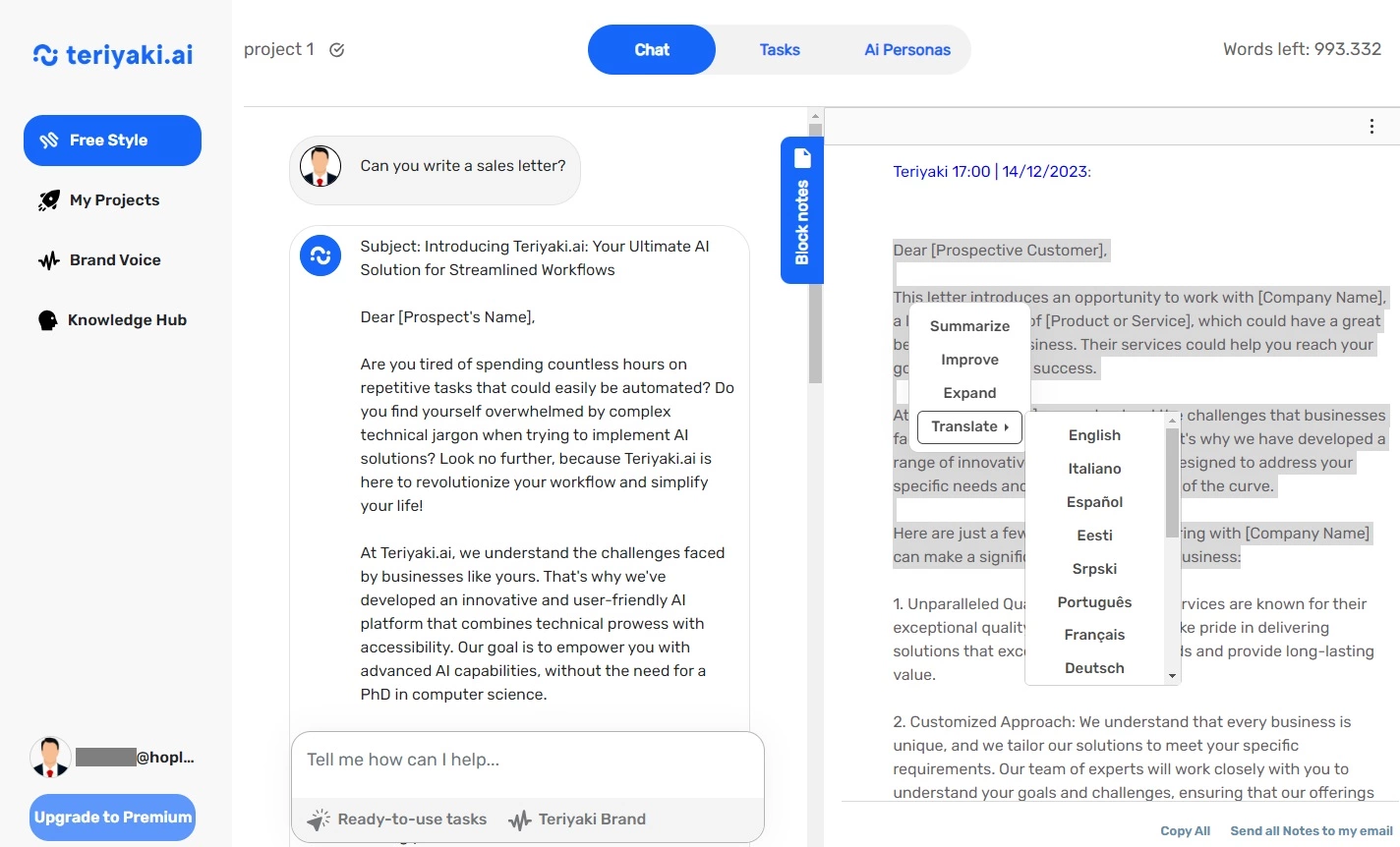Screen dimensions: 1400x847
Task: Click the Block notes side tab
Action: 802,210
